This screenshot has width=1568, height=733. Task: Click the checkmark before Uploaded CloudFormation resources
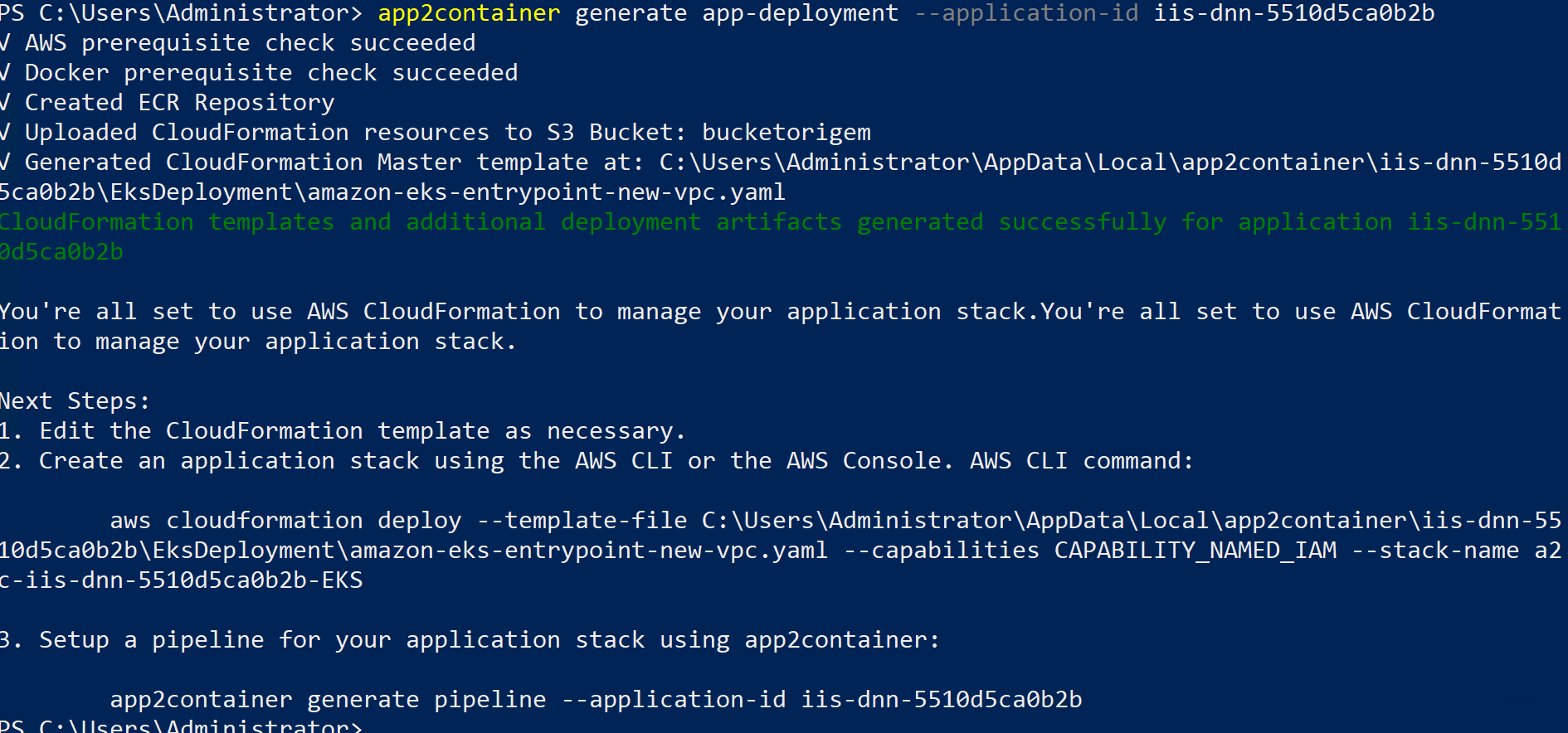6,133
